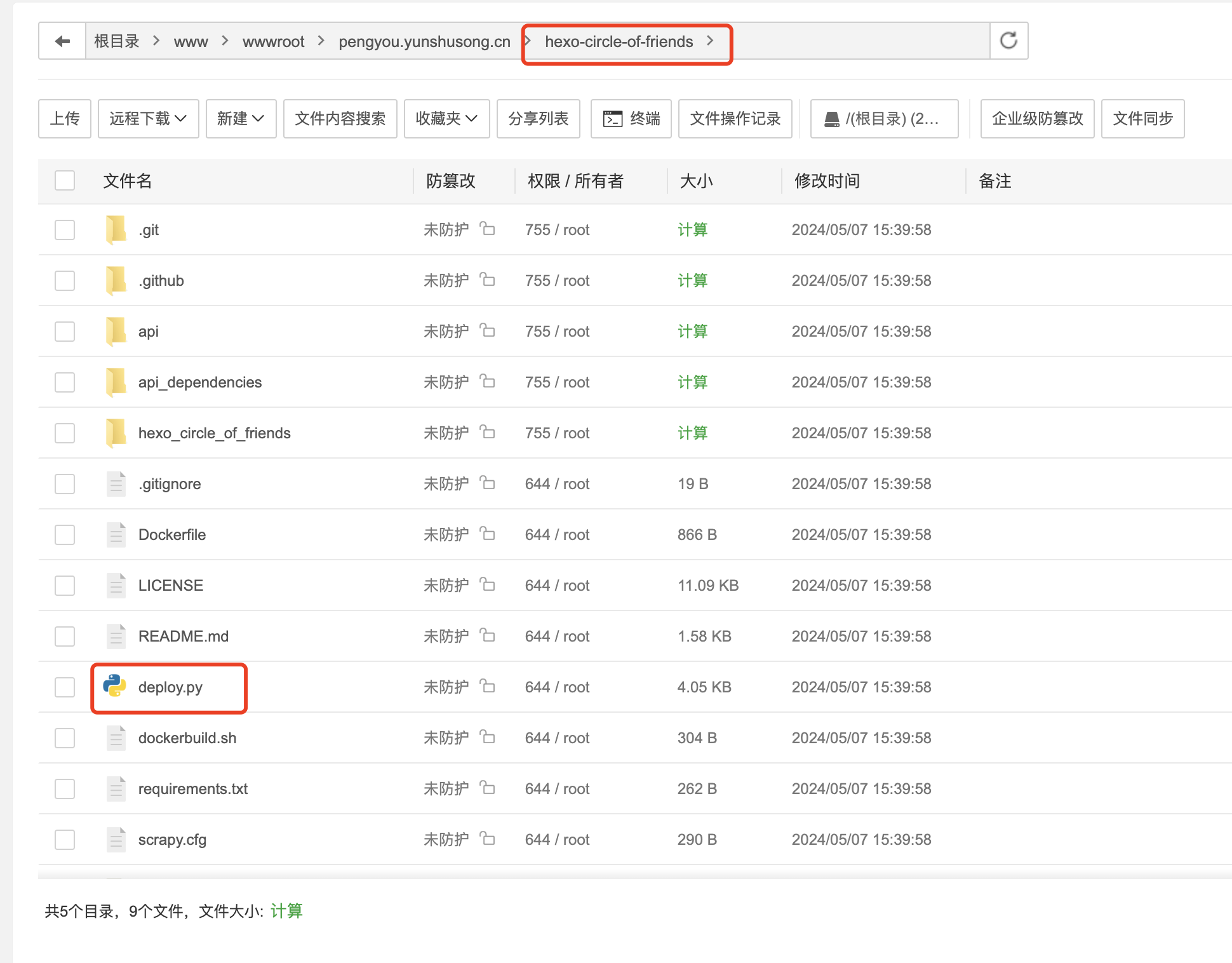Click 计算 size for .git folder
Viewport: 1232px width, 963px height.
(x=692, y=229)
